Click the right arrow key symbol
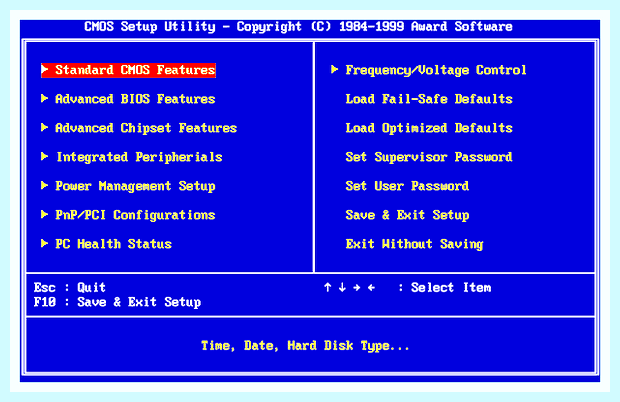The image size is (620, 402). pyautogui.click(x=357, y=287)
